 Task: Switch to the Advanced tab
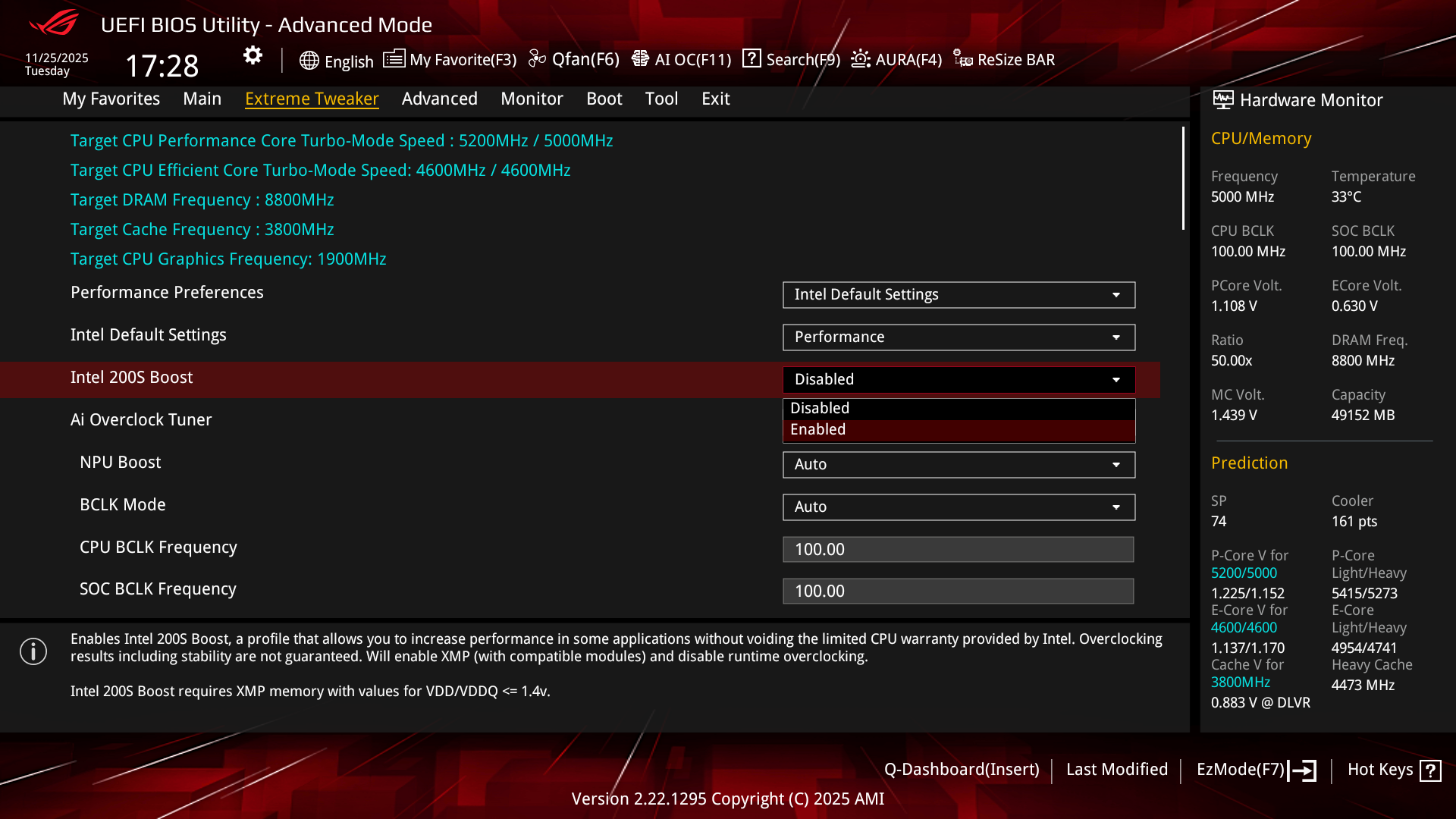(x=439, y=99)
